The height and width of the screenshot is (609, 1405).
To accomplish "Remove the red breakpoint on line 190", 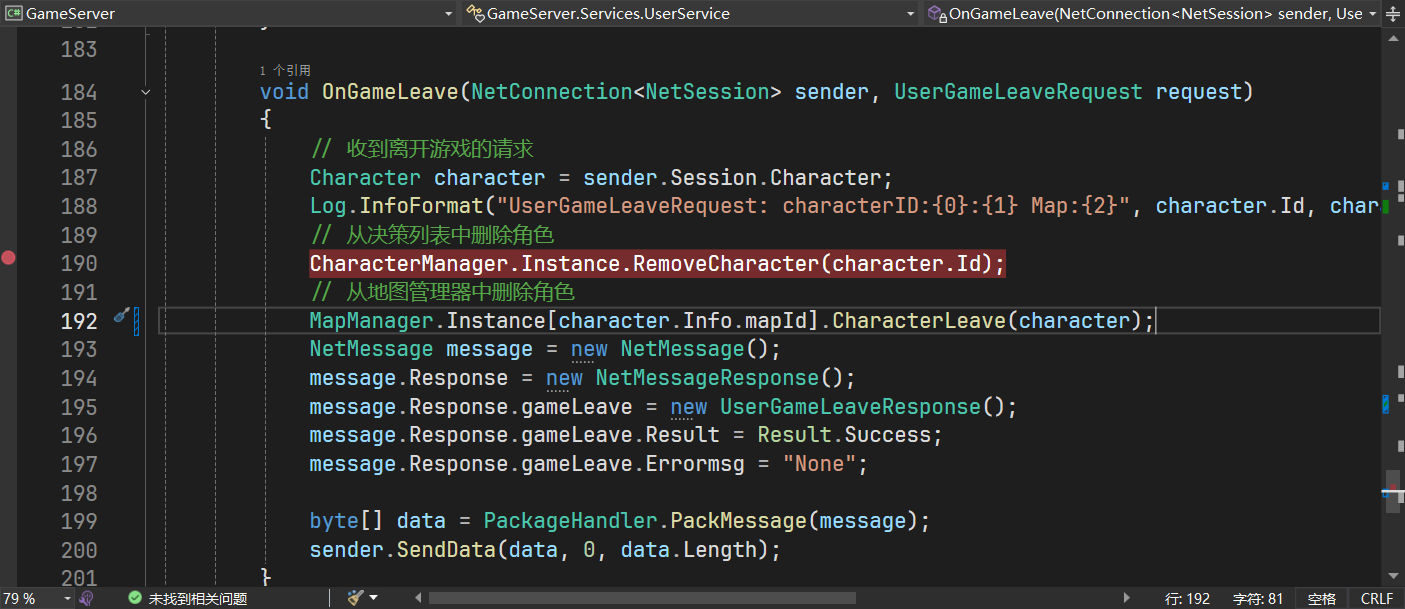I will pyautogui.click(x=9, y=258).
